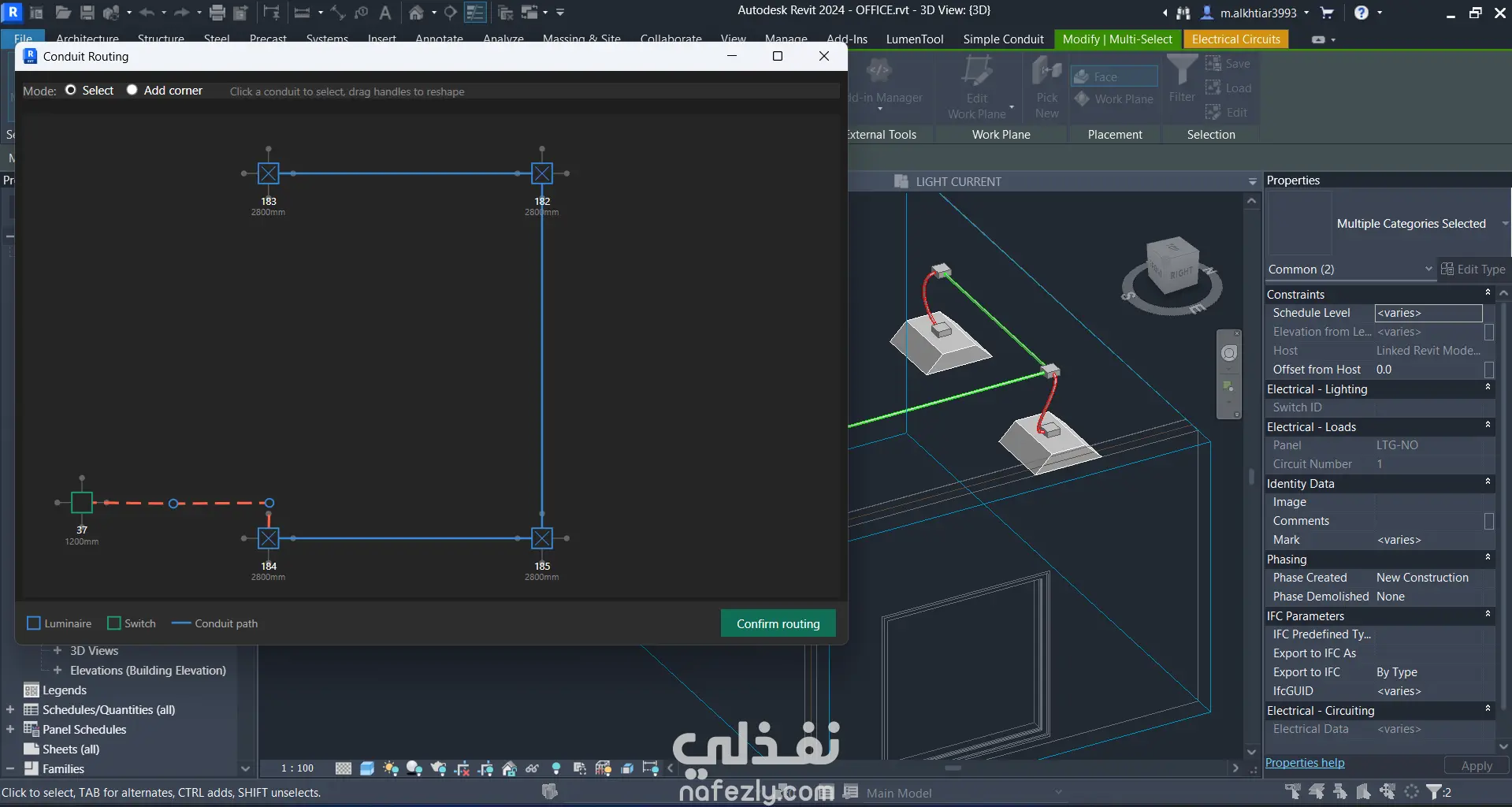Print using the printer icon

point(217,13)
